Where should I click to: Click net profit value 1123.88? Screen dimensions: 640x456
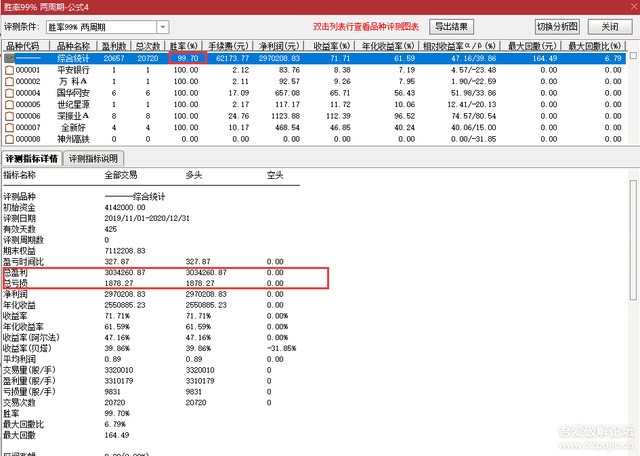pyautogui.click(x=285, y=116)
